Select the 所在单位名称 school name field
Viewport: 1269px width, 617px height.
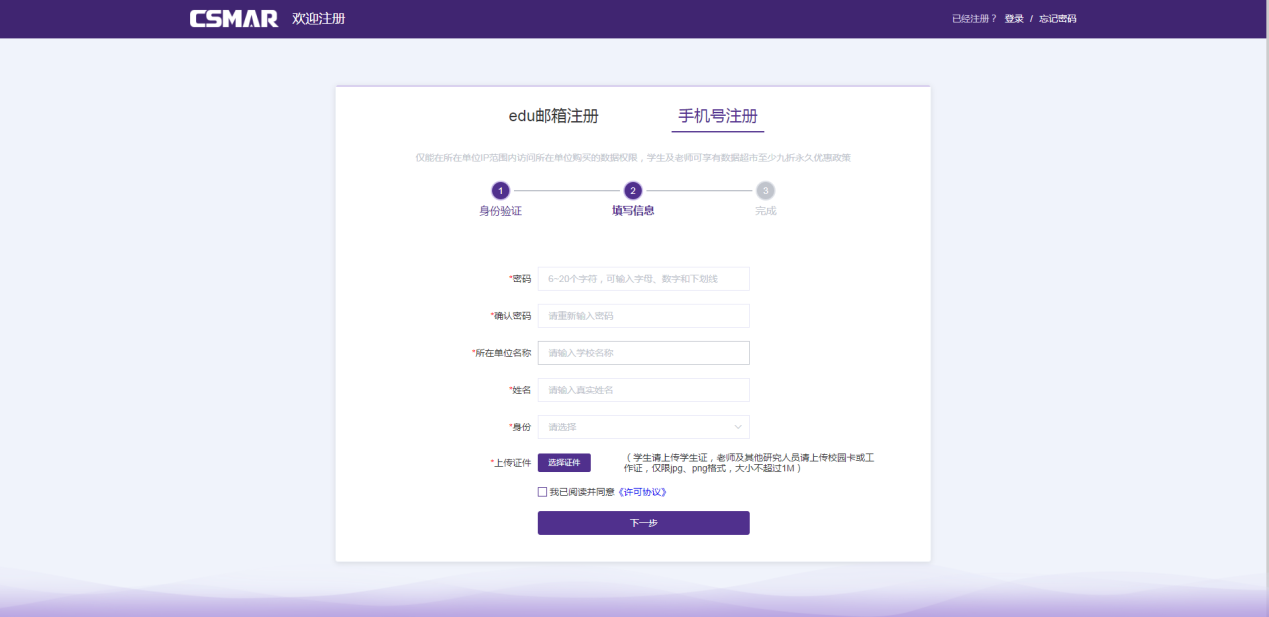643,353
